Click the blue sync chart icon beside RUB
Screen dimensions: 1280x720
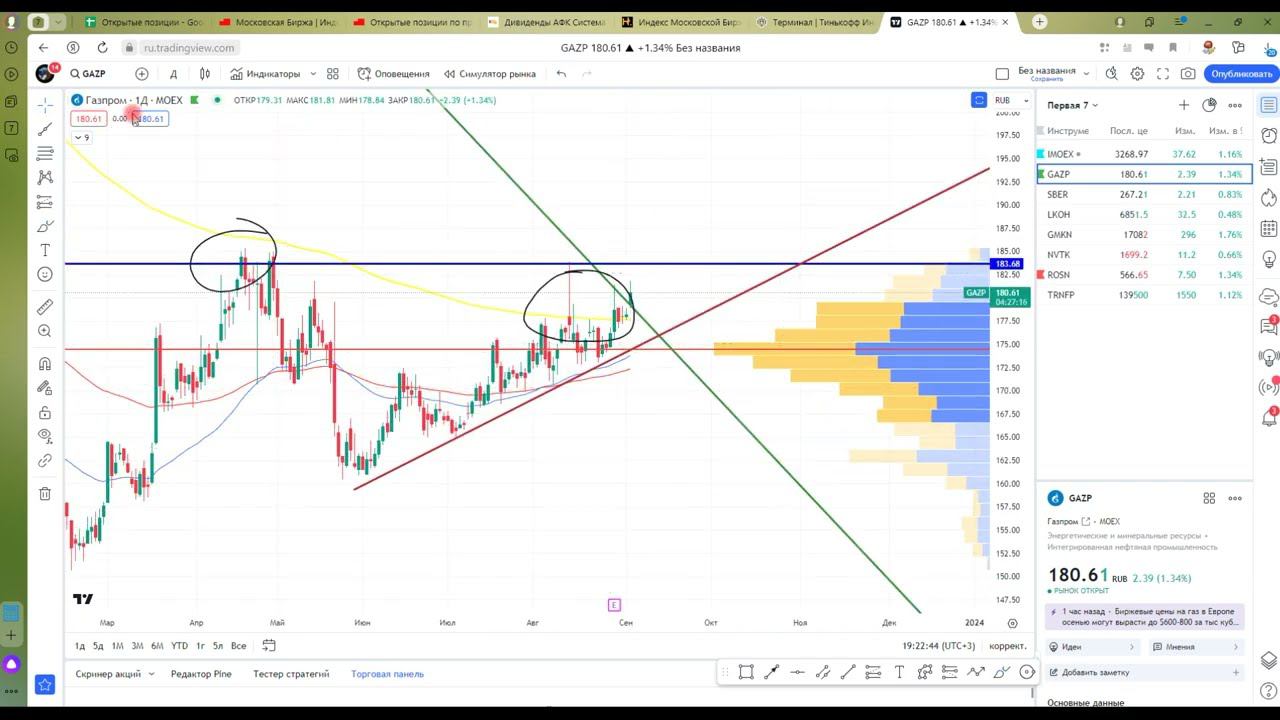pyautogui.click(x=978, y=100)
